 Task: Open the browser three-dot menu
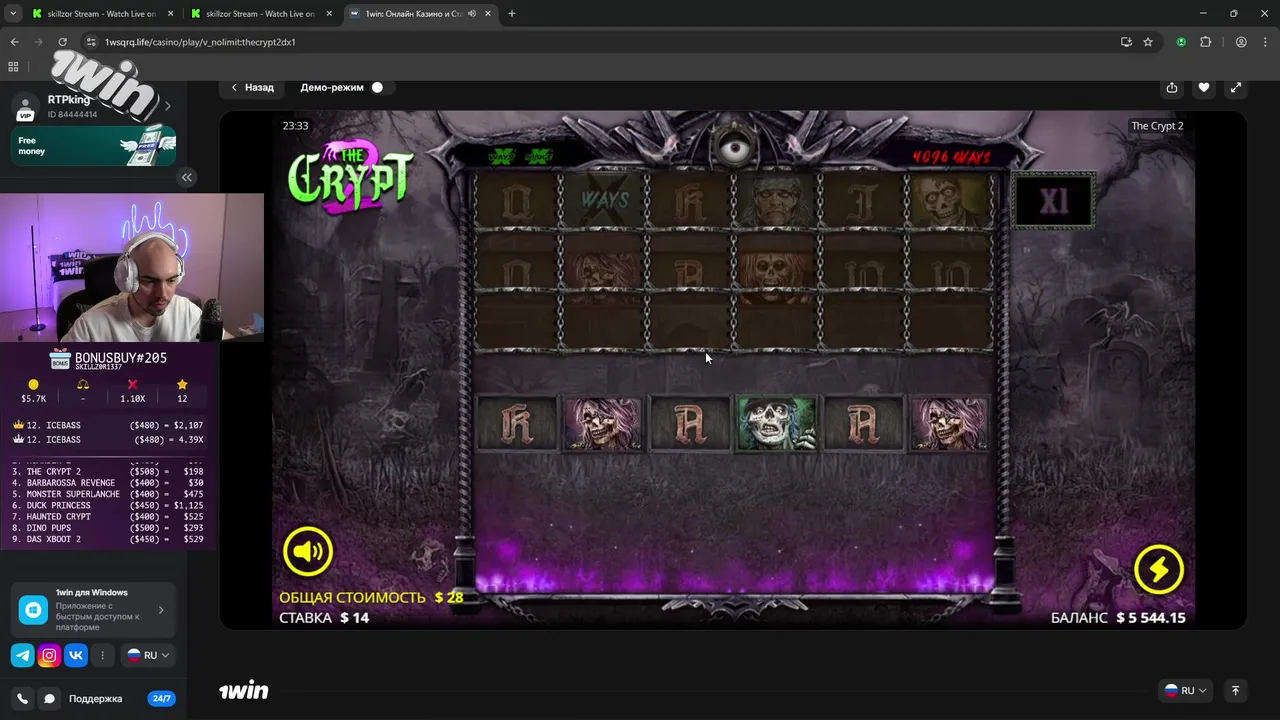click(x=1265, y=42)
